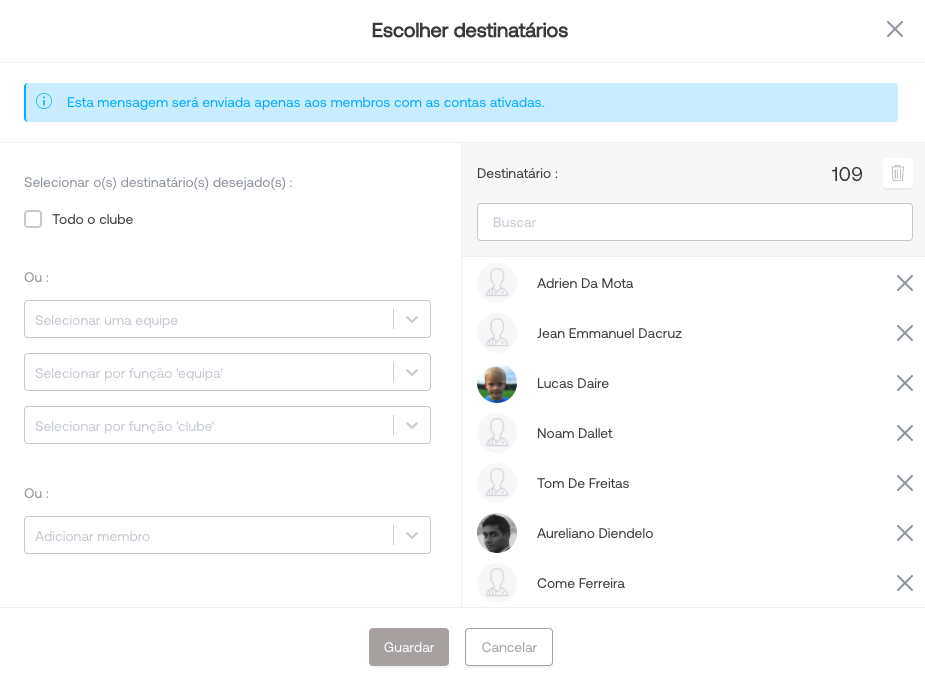Remove Tom De Freitas from recipients
Image resolution: width=925 pixels, height=674 pixels.
pos(904,483)
